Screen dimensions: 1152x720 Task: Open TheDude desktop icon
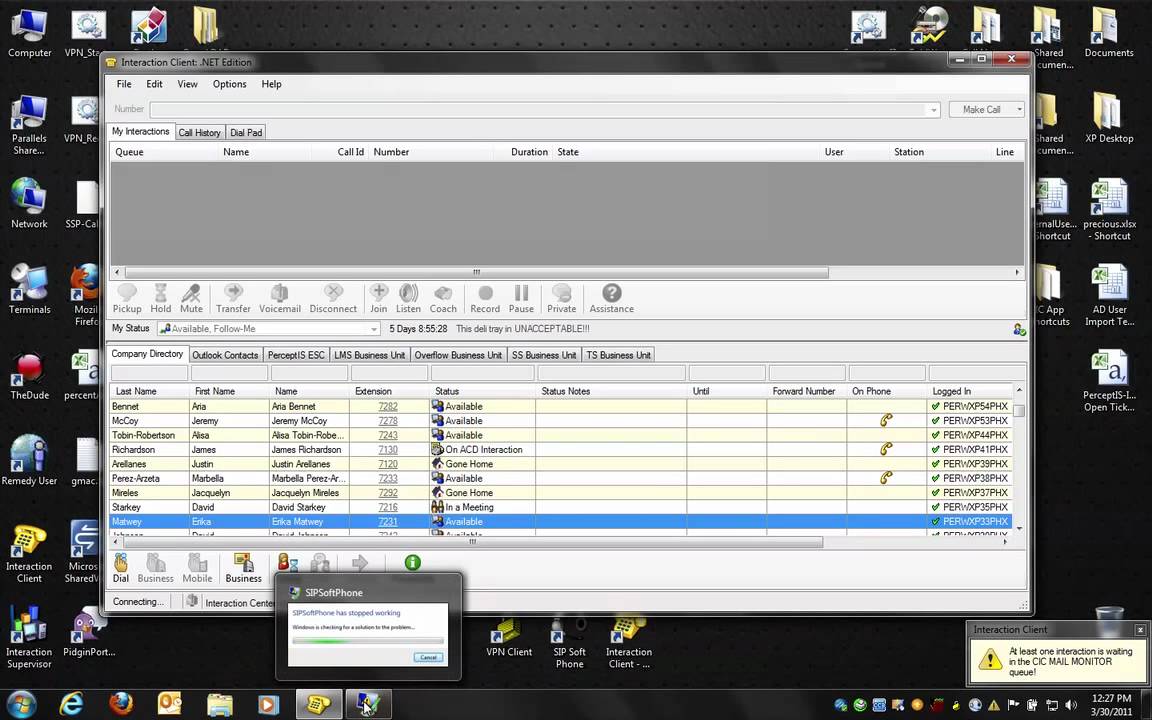[x=29, y=376]
